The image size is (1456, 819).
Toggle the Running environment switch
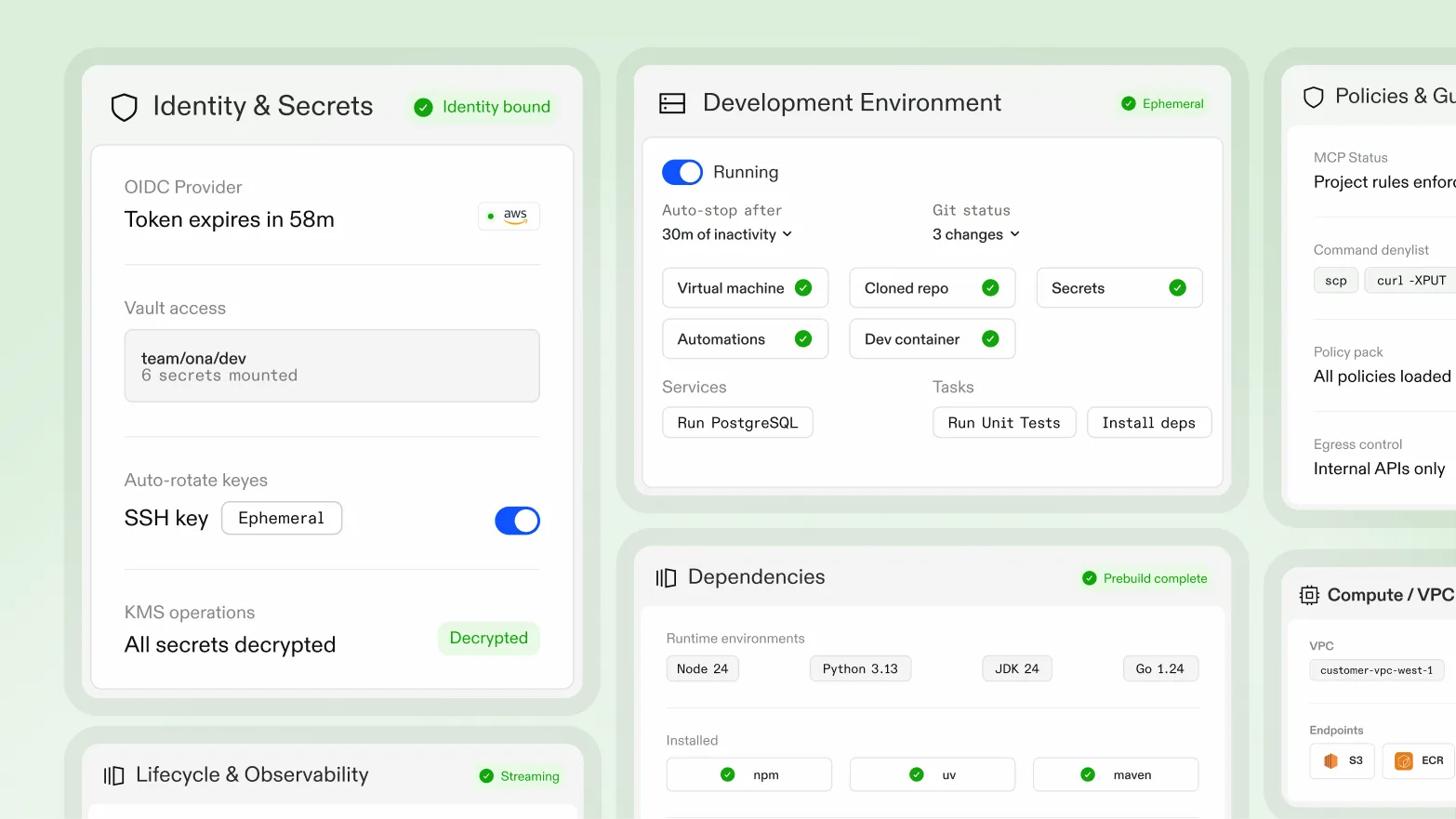tap(682, 173)
